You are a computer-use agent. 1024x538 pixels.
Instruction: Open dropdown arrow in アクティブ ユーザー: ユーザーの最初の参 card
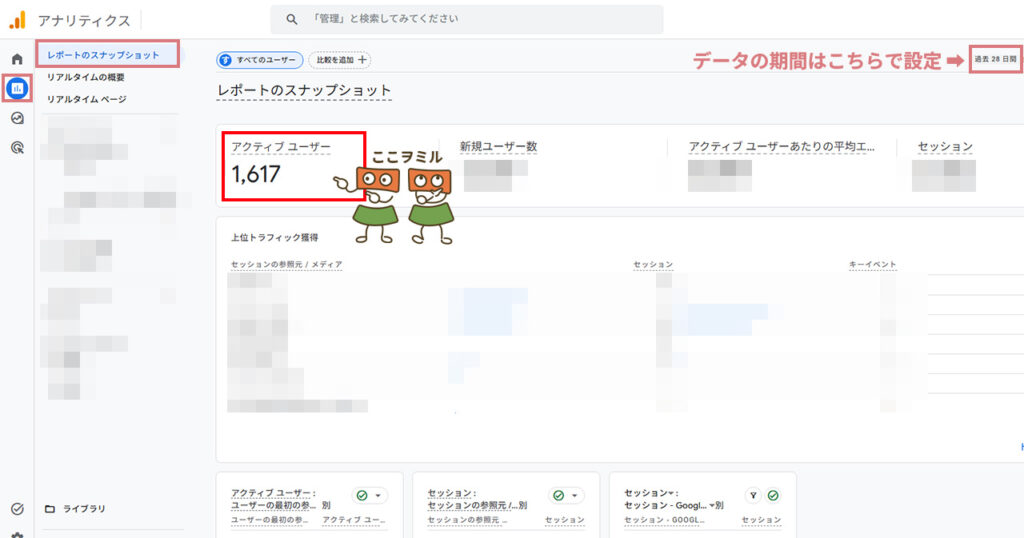(378, 496)
